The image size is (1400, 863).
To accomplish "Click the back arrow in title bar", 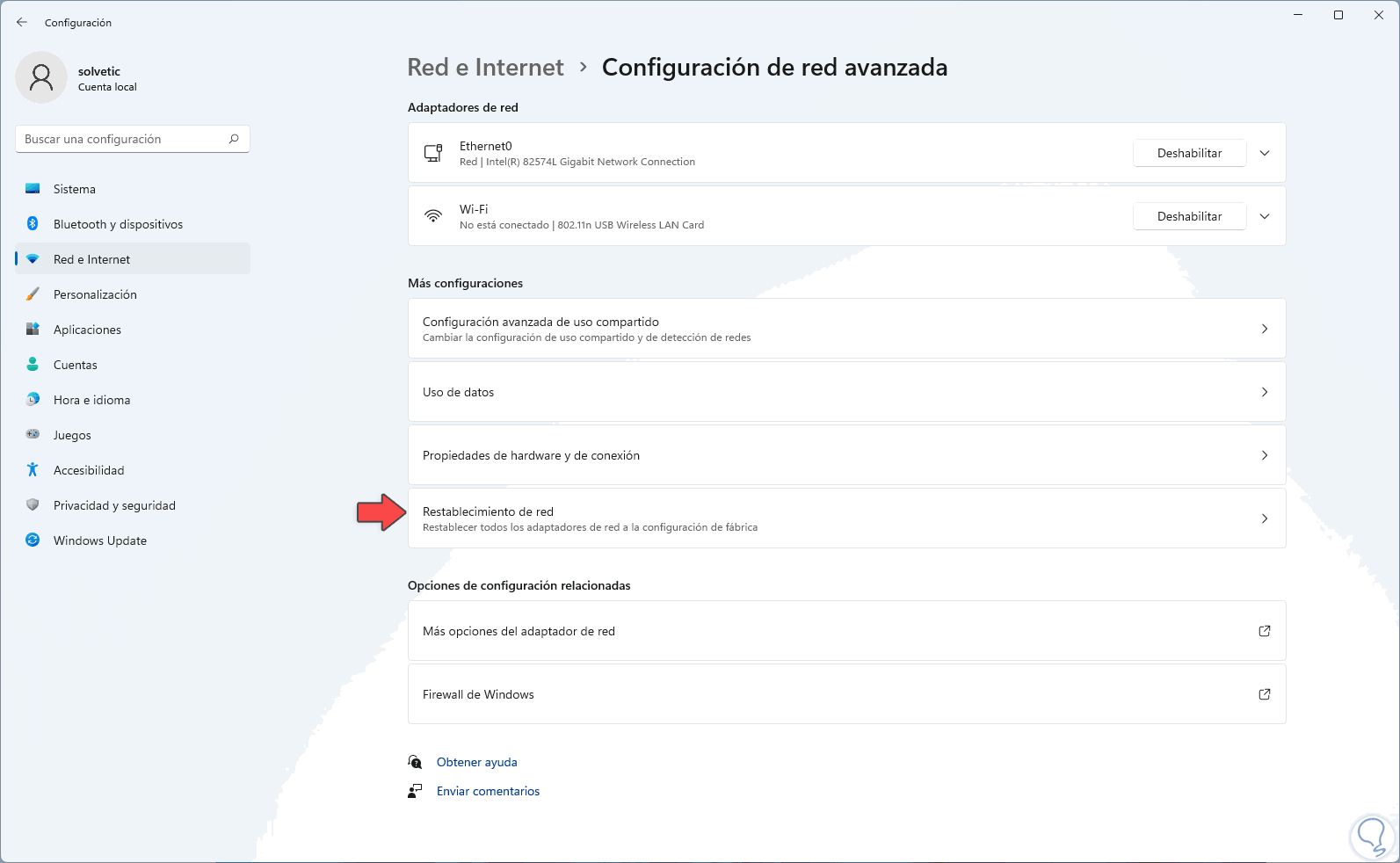I will [x=22, y=22].
